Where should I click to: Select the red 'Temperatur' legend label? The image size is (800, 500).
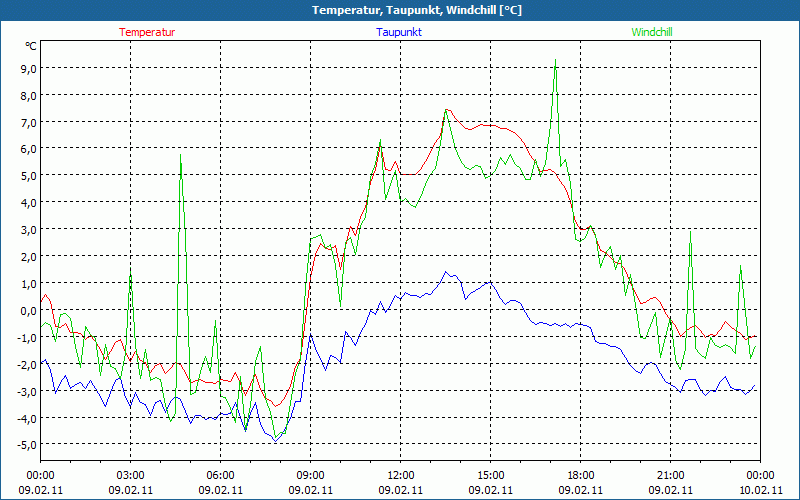(147, 32)
